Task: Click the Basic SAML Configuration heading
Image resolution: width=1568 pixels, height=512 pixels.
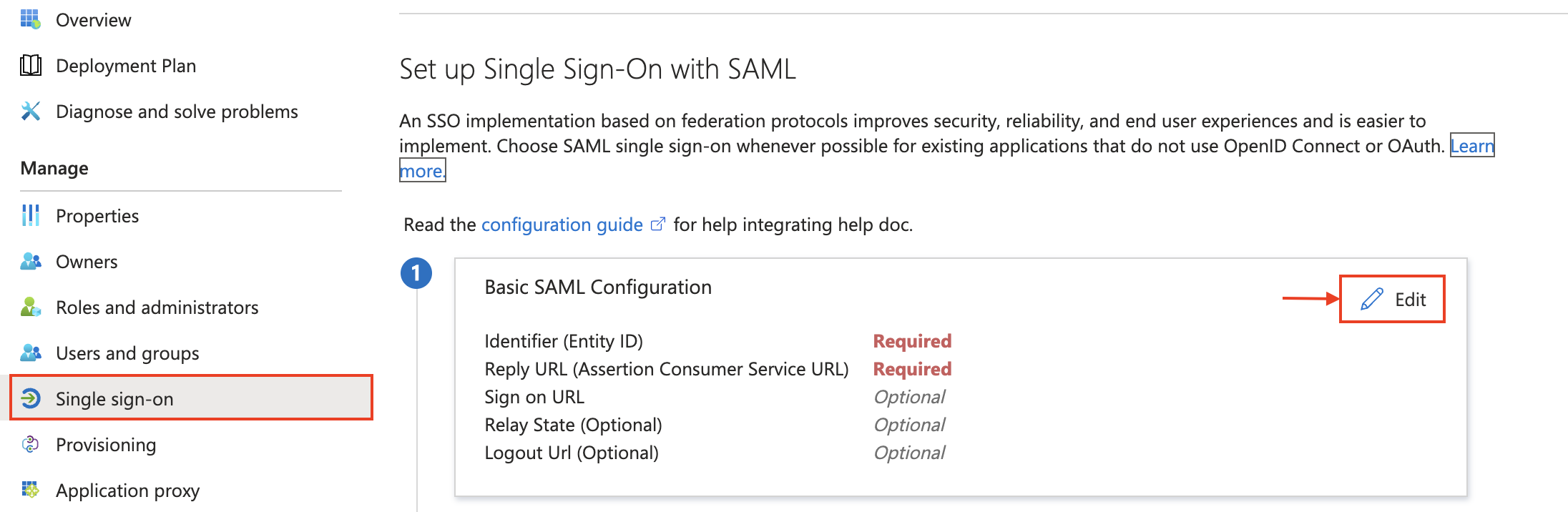Action: coord(598,287)
